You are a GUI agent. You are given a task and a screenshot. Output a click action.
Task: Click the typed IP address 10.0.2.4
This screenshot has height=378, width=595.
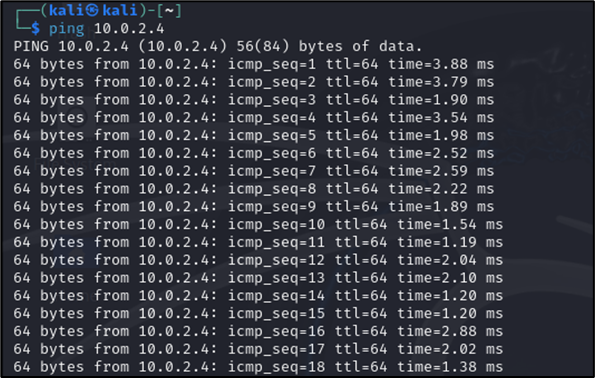coord(129,28)
